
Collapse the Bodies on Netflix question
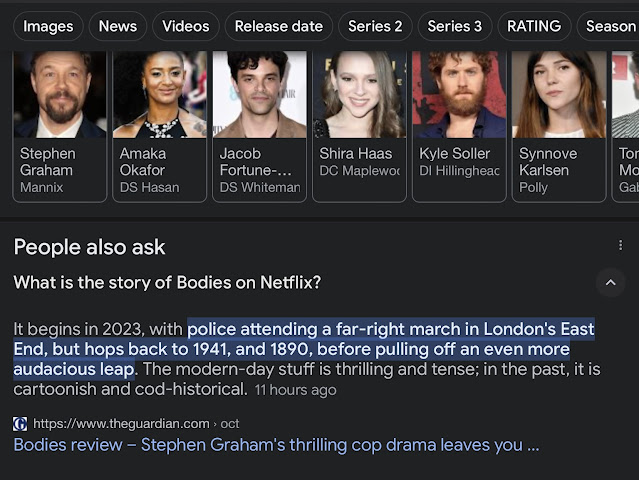[610, 283]
